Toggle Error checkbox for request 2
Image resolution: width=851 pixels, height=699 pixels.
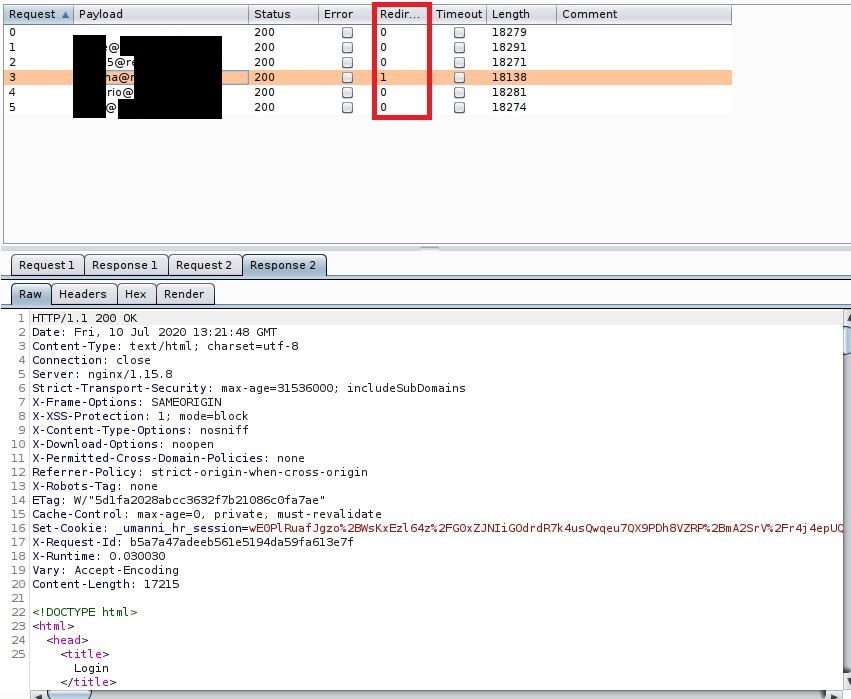coord(347,62)
